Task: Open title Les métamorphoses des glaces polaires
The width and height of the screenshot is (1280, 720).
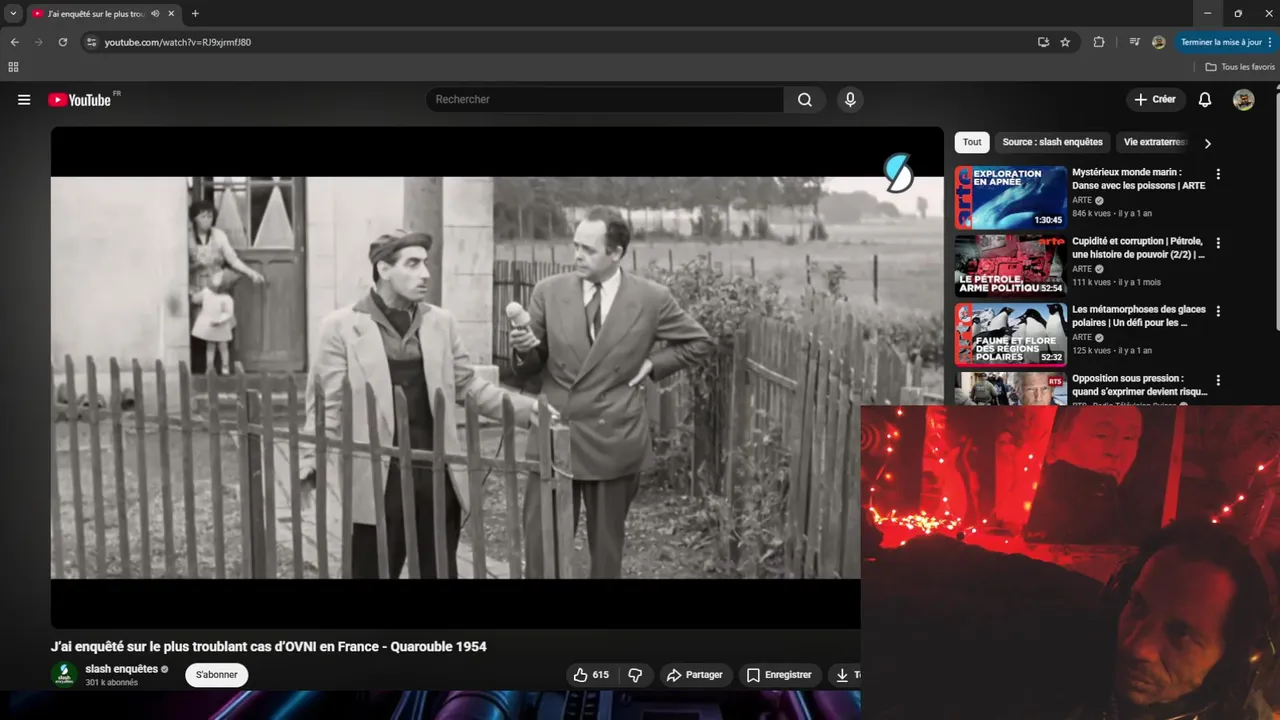Action: pyautogui.click(x=1138, y=316)
